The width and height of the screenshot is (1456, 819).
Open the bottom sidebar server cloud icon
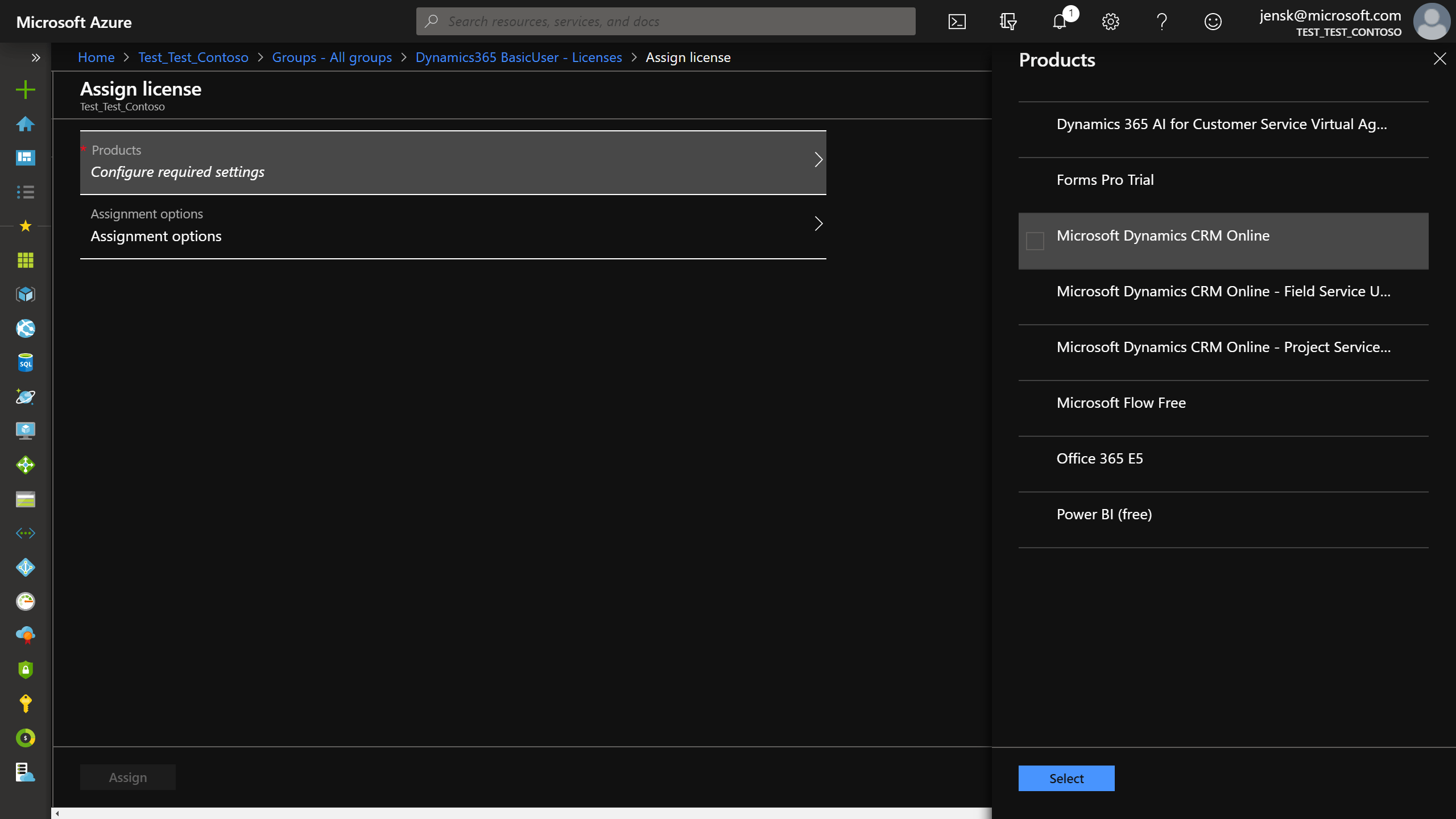coord(25,772)
